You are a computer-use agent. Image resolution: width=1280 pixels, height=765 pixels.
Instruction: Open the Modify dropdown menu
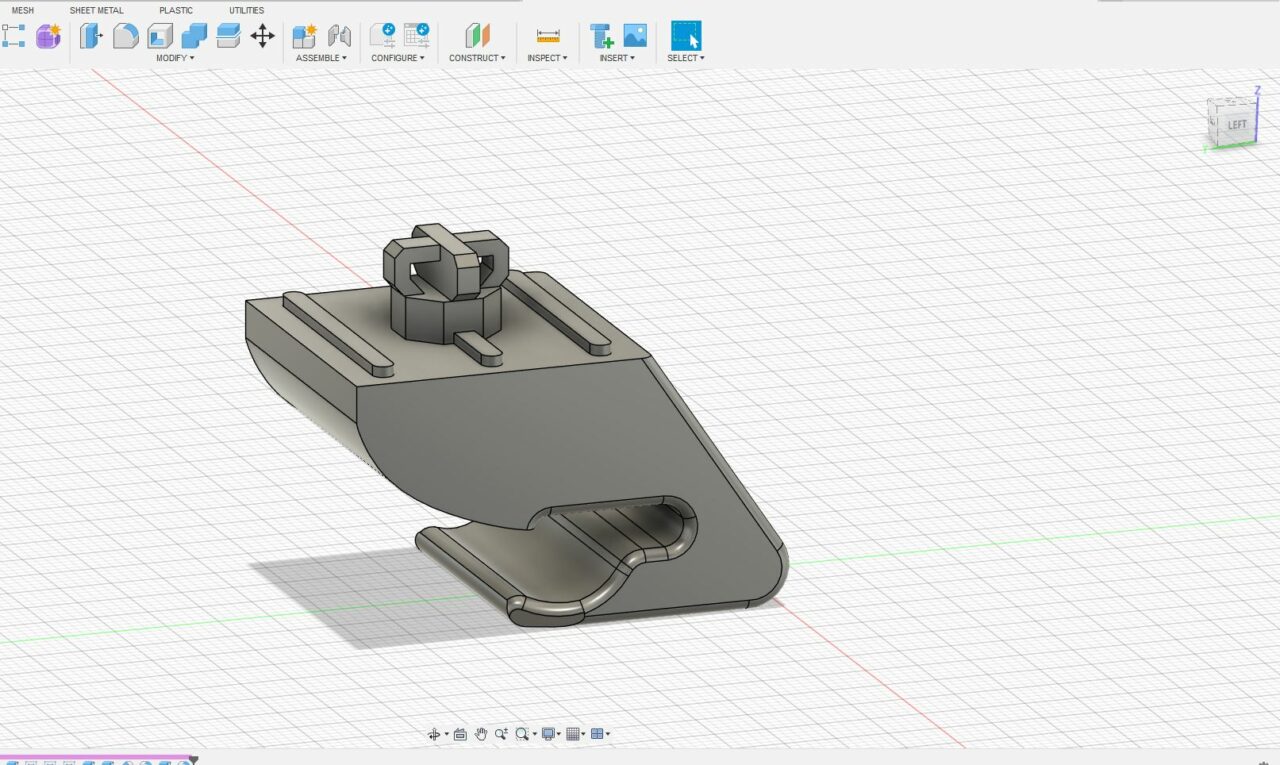click(x=175, y=58)
